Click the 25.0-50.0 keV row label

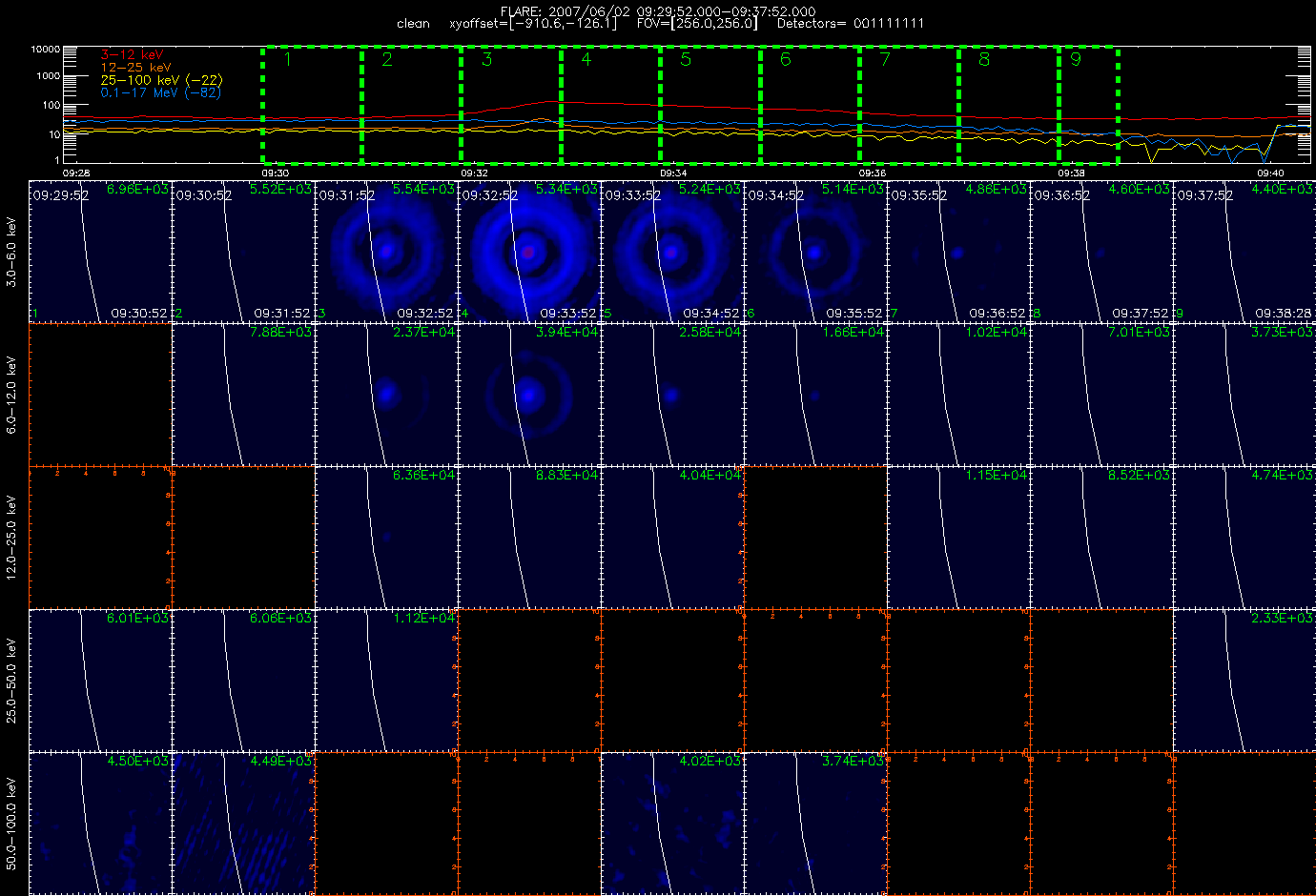[x=11, y=681]
